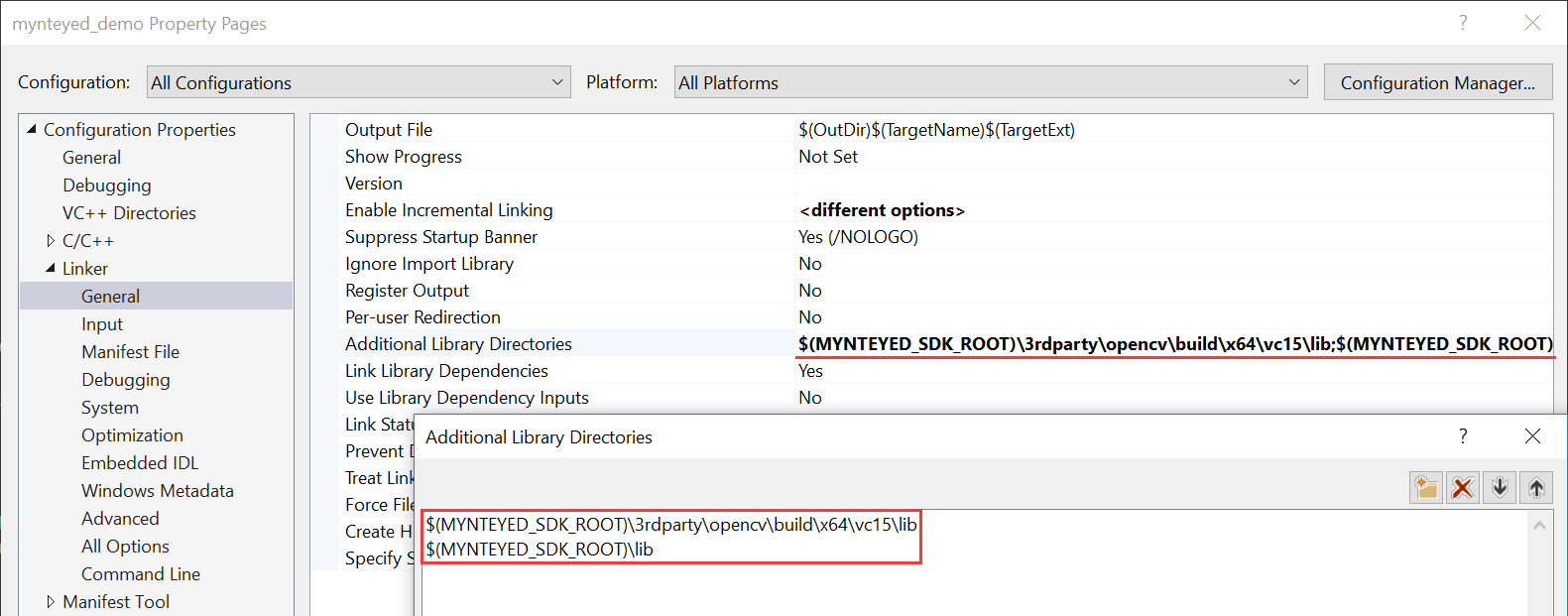This screenshot has height=616, width=1568.
Task: Select Input under Linker
Action: pyautogui.click(x=102, y=324)
